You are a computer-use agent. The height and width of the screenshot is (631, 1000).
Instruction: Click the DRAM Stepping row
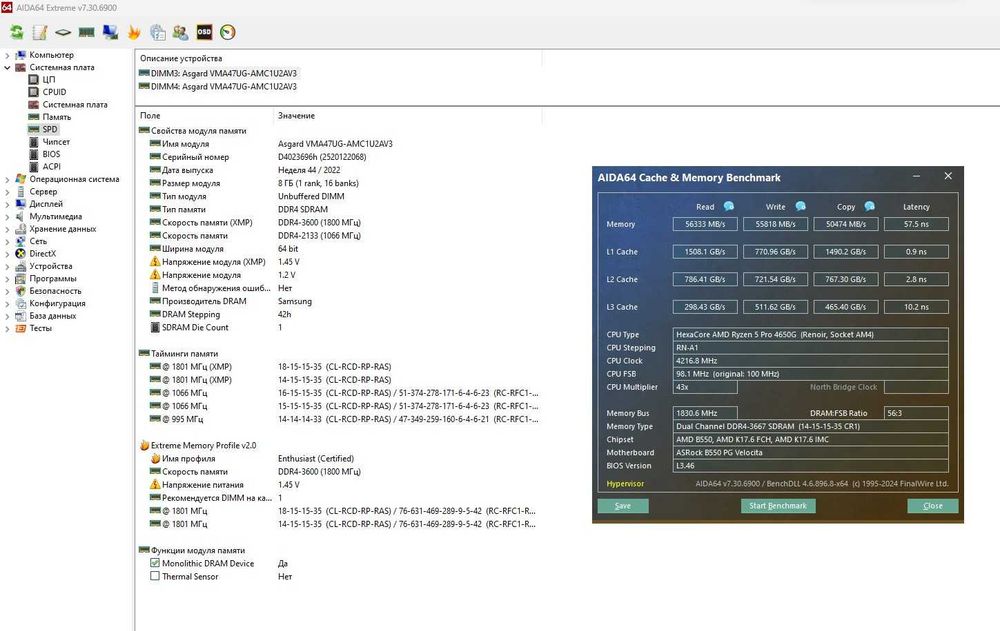338,315
